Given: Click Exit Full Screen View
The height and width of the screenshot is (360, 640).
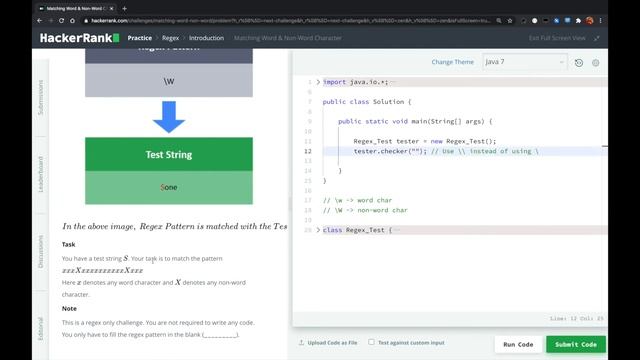Looking at the screenshot, I should pyautogui.click(x=557, y=38).
